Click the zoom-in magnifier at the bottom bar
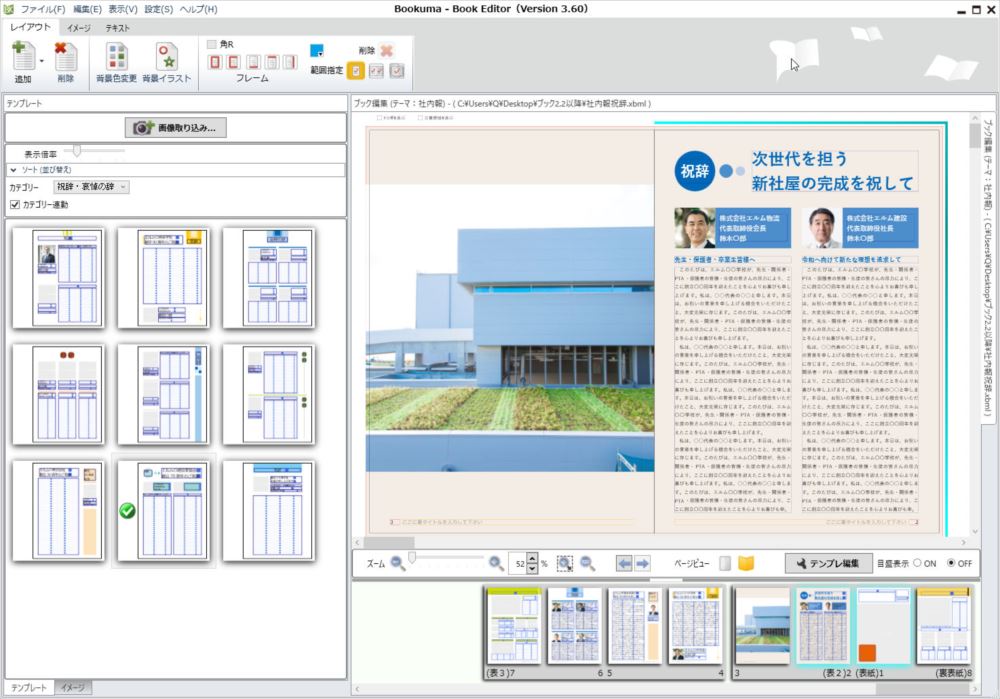The width and height of the screenshot is (1000, 699). [494, 563]
